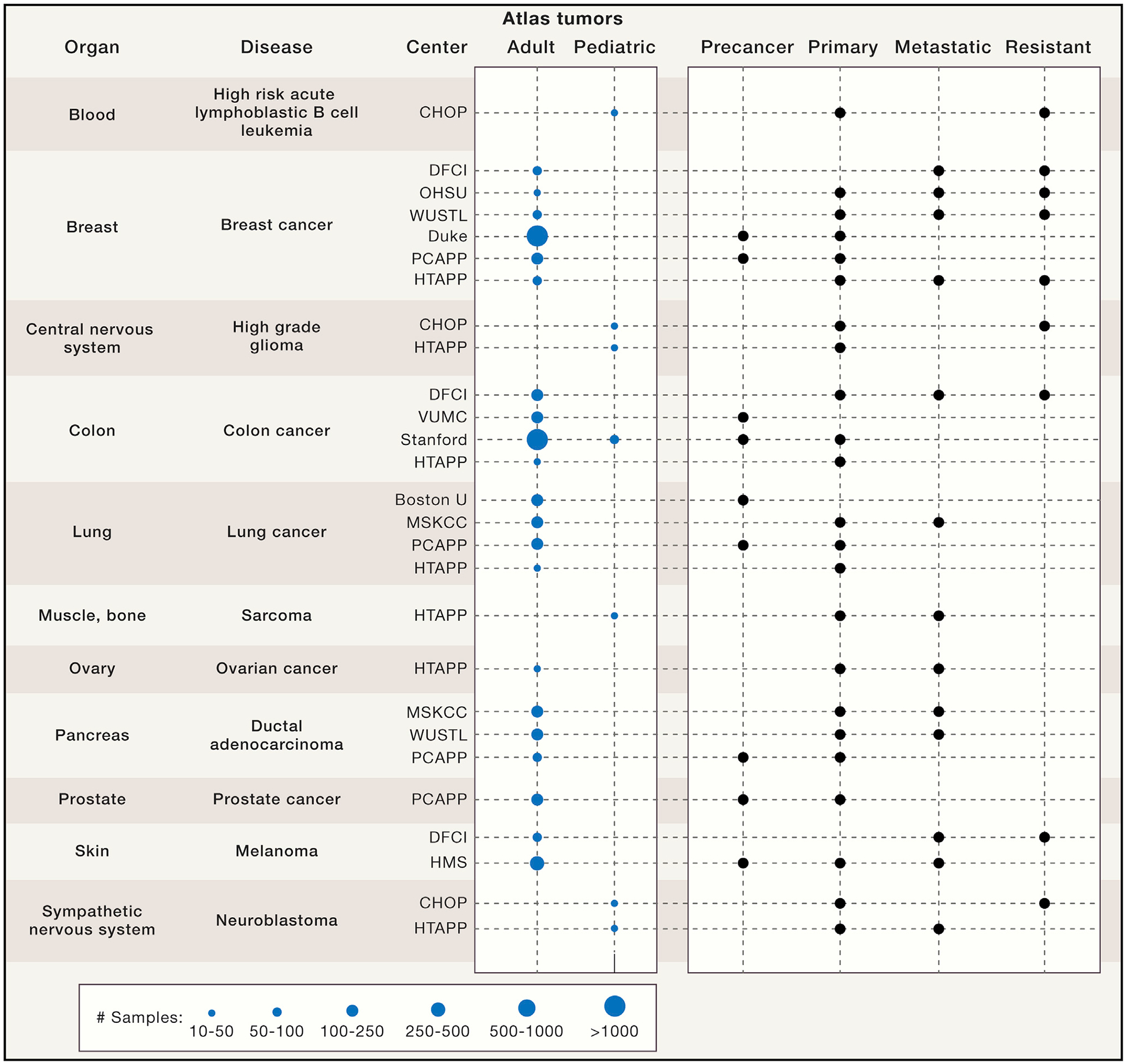This screenshot has width=1127, height=1064.
Task: Click the "Lung cancer" disease label
Action: pos(276,532)
